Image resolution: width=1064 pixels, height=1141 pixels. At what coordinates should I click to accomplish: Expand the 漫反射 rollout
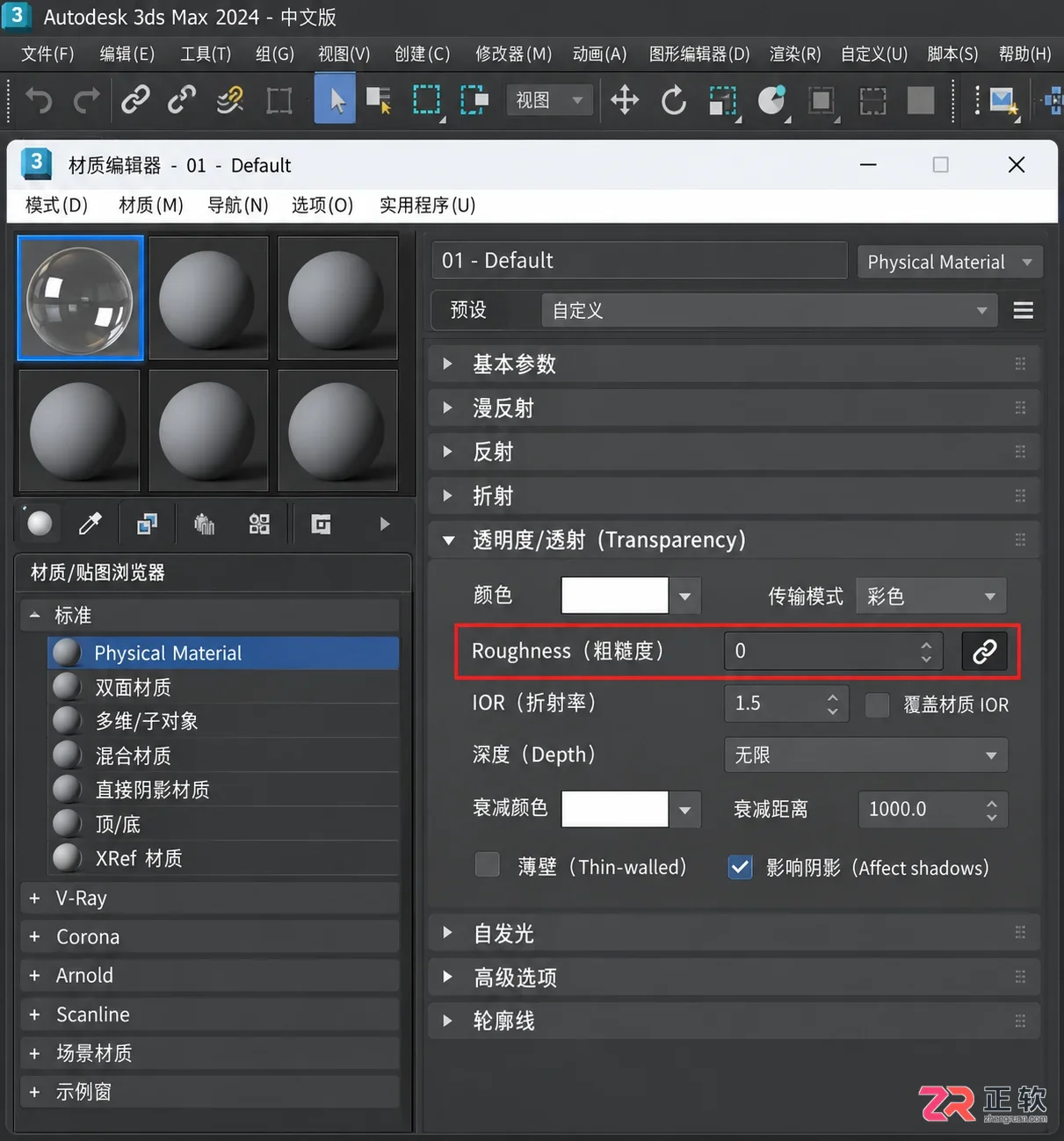pyautogui.click(x=734, y=408)
